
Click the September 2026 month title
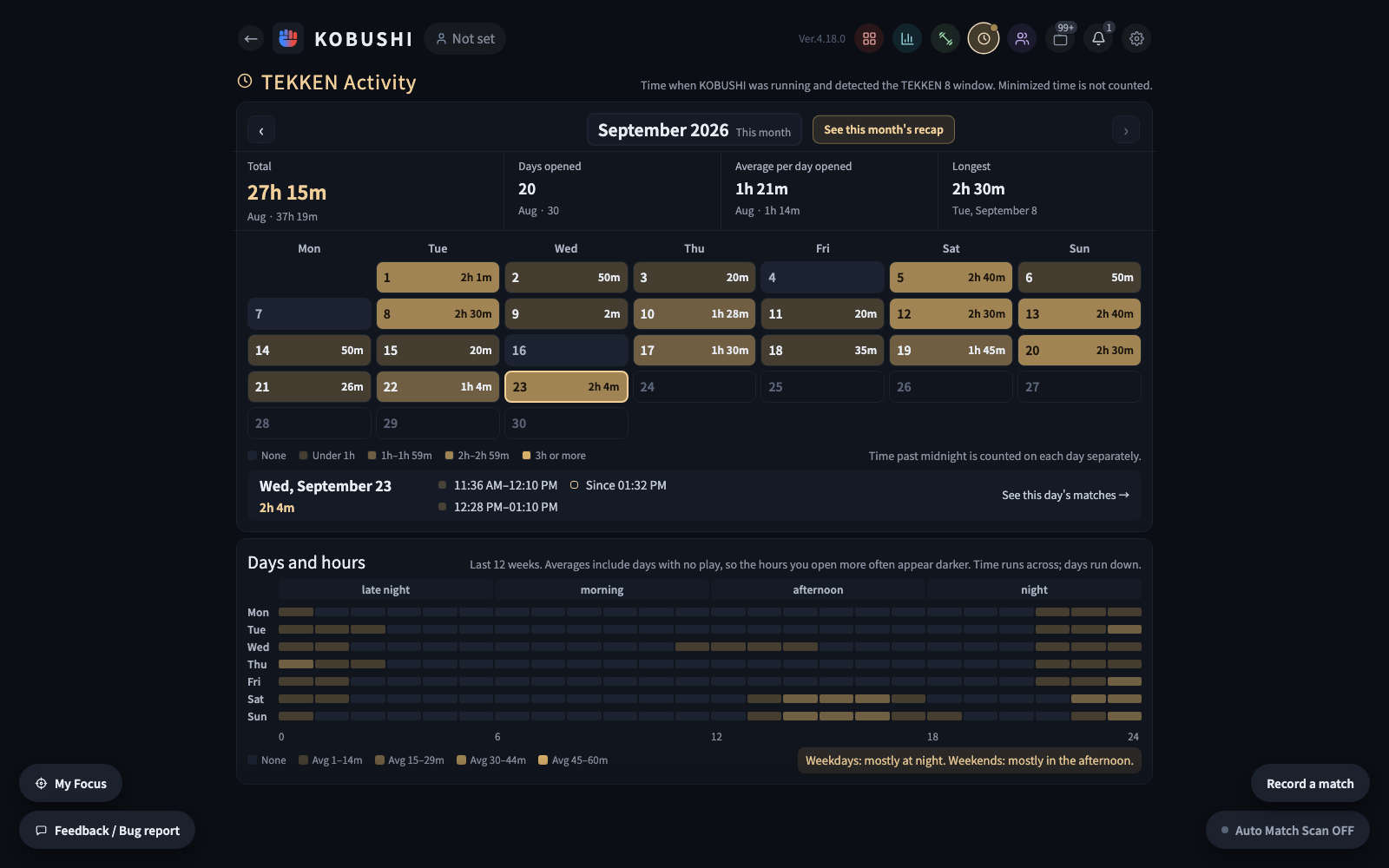(x=663, y=130)
